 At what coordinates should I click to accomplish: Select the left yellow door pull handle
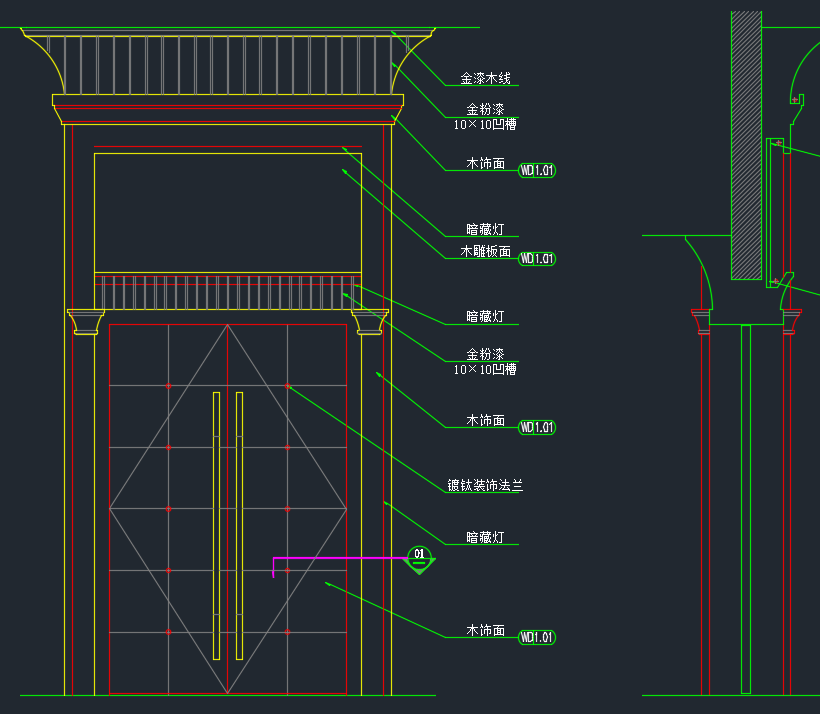click(x=217, y=526)
